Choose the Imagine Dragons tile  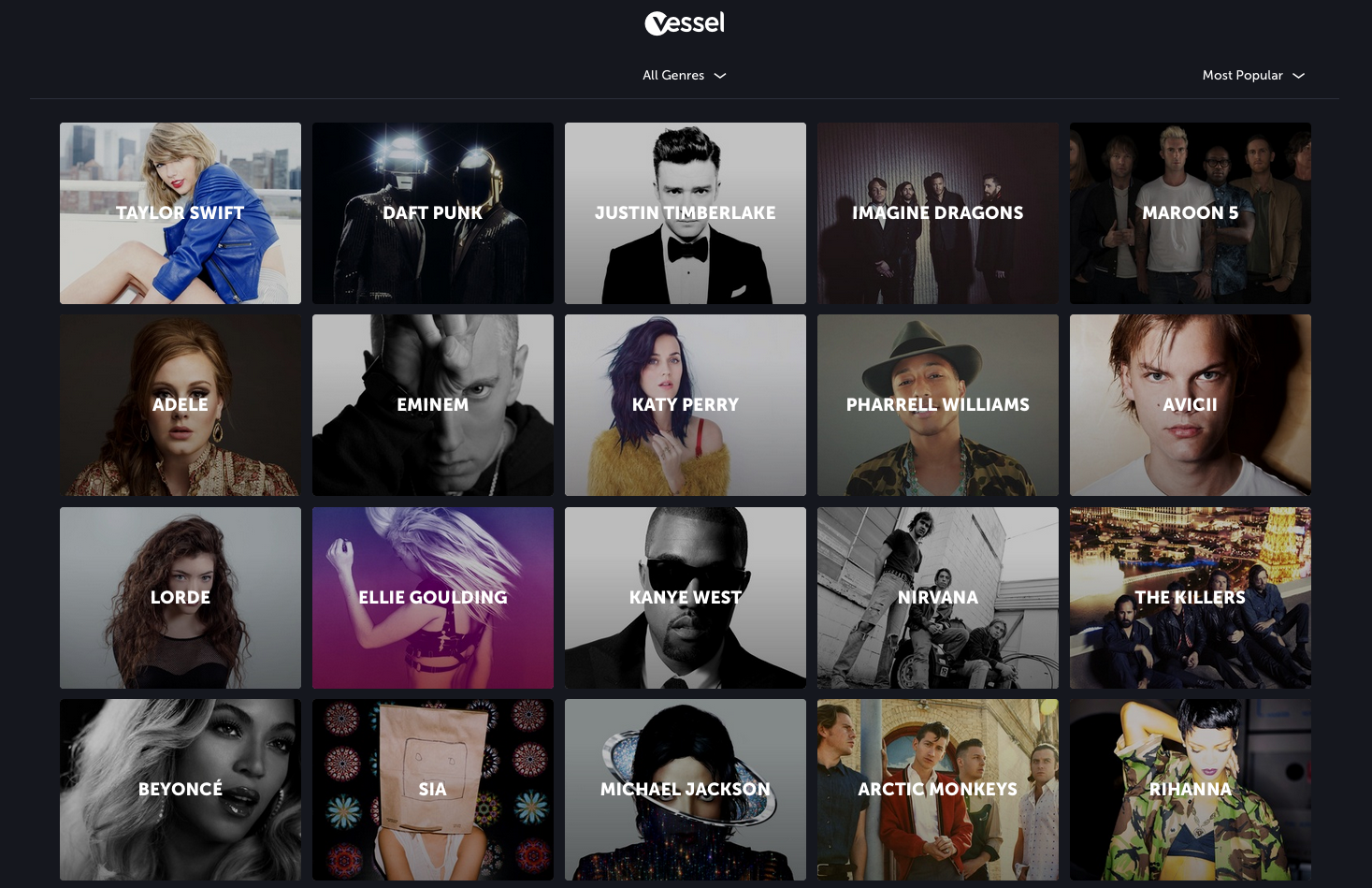(938, 213)
